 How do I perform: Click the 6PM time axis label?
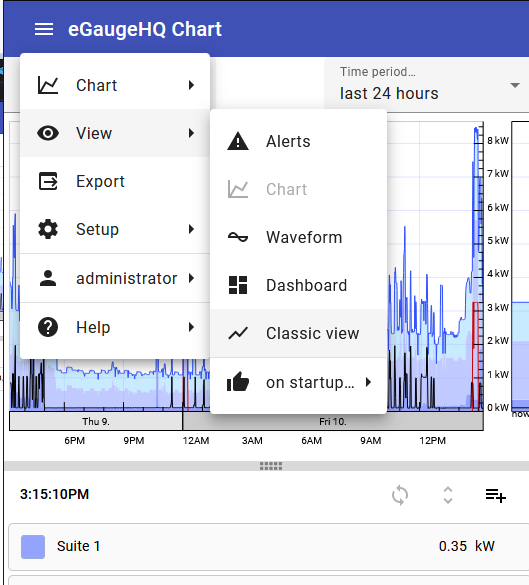(x=75, y=441)
